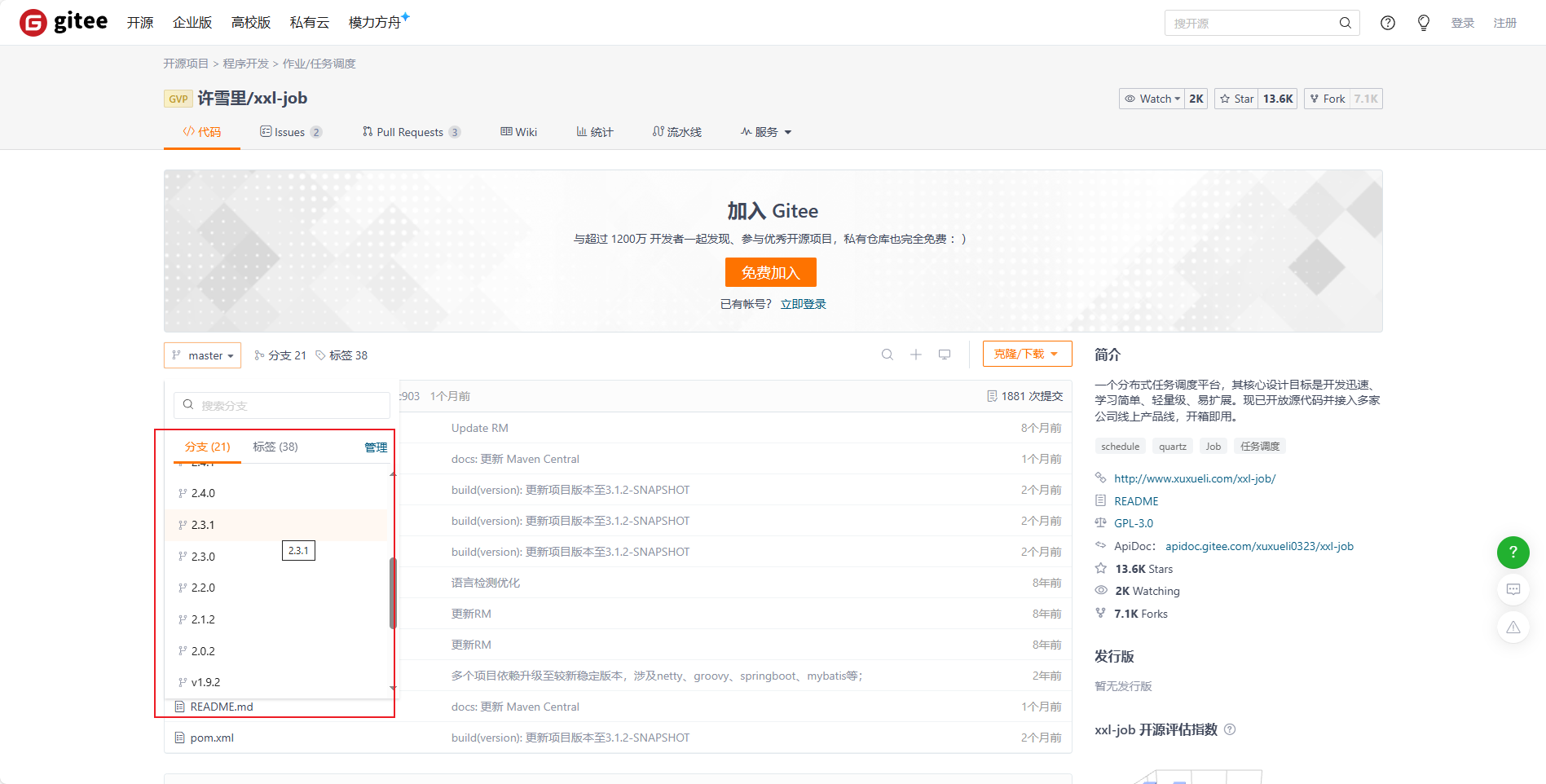Click the 任务调度 topic tag
This screenshot has height=784, width=1546.
click(x=1260, y=447)
